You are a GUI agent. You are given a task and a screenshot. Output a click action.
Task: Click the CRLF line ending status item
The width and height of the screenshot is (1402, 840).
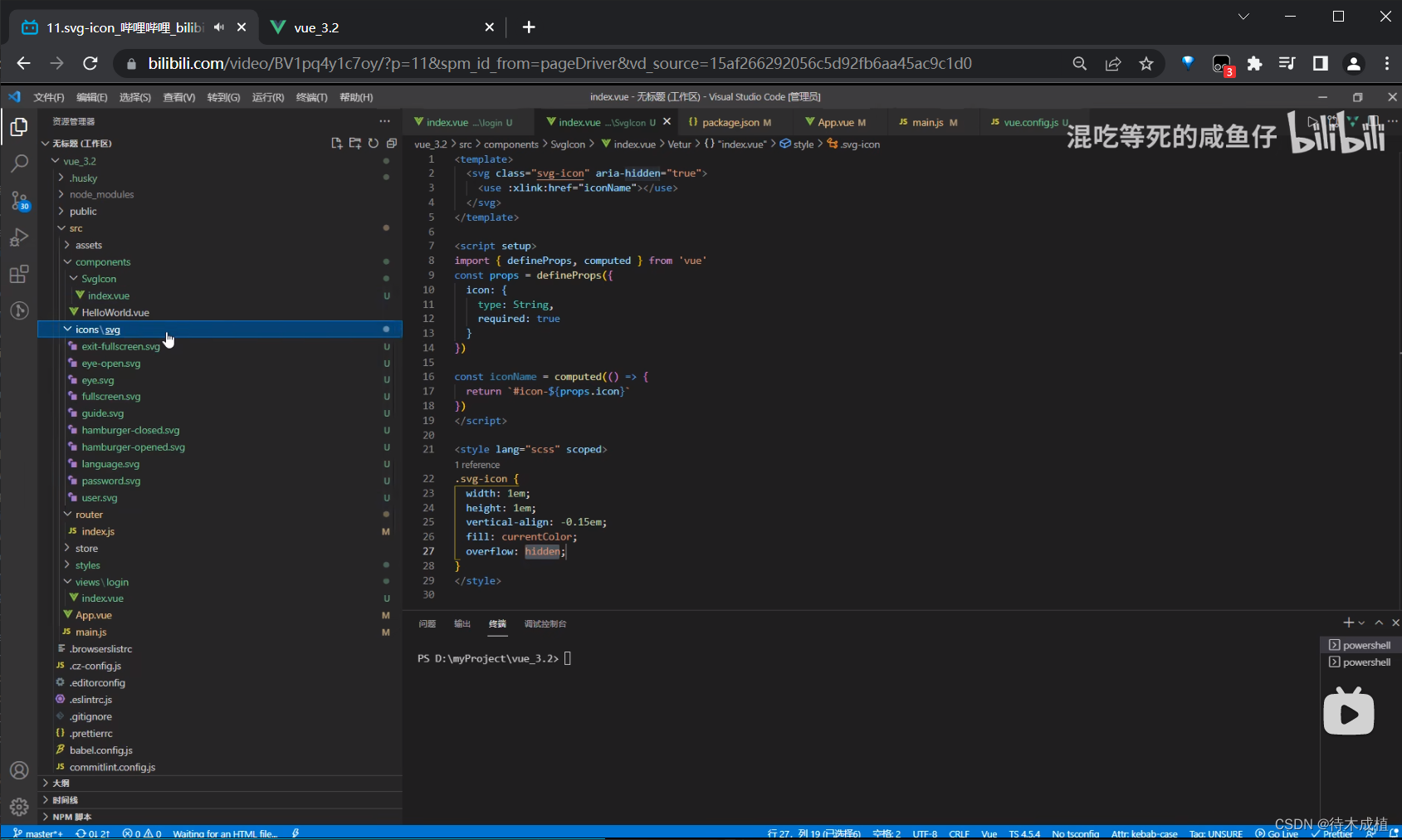coord(959,833)
